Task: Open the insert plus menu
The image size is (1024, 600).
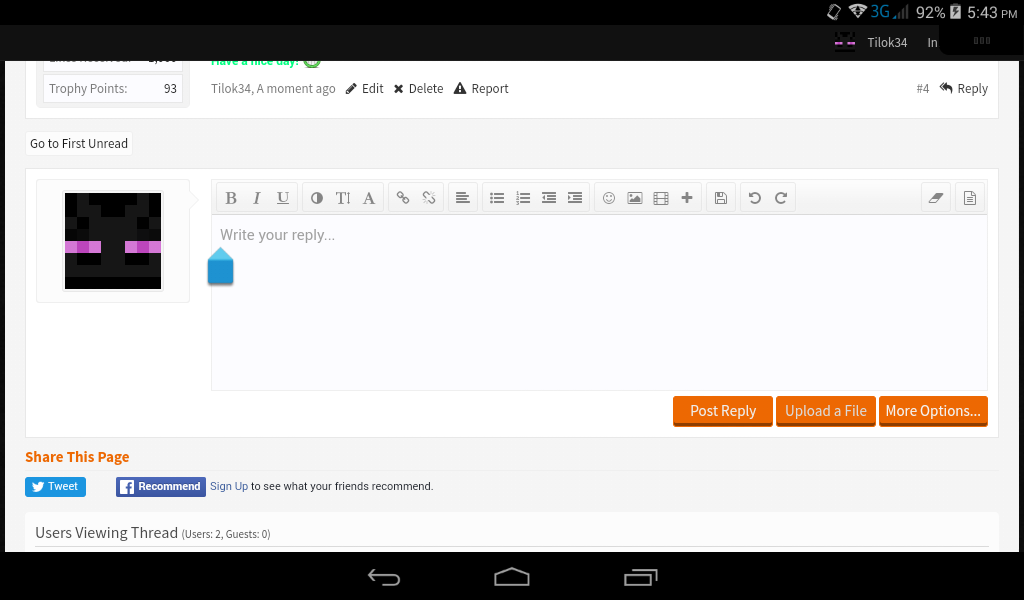Action: (x=687, y=198)
